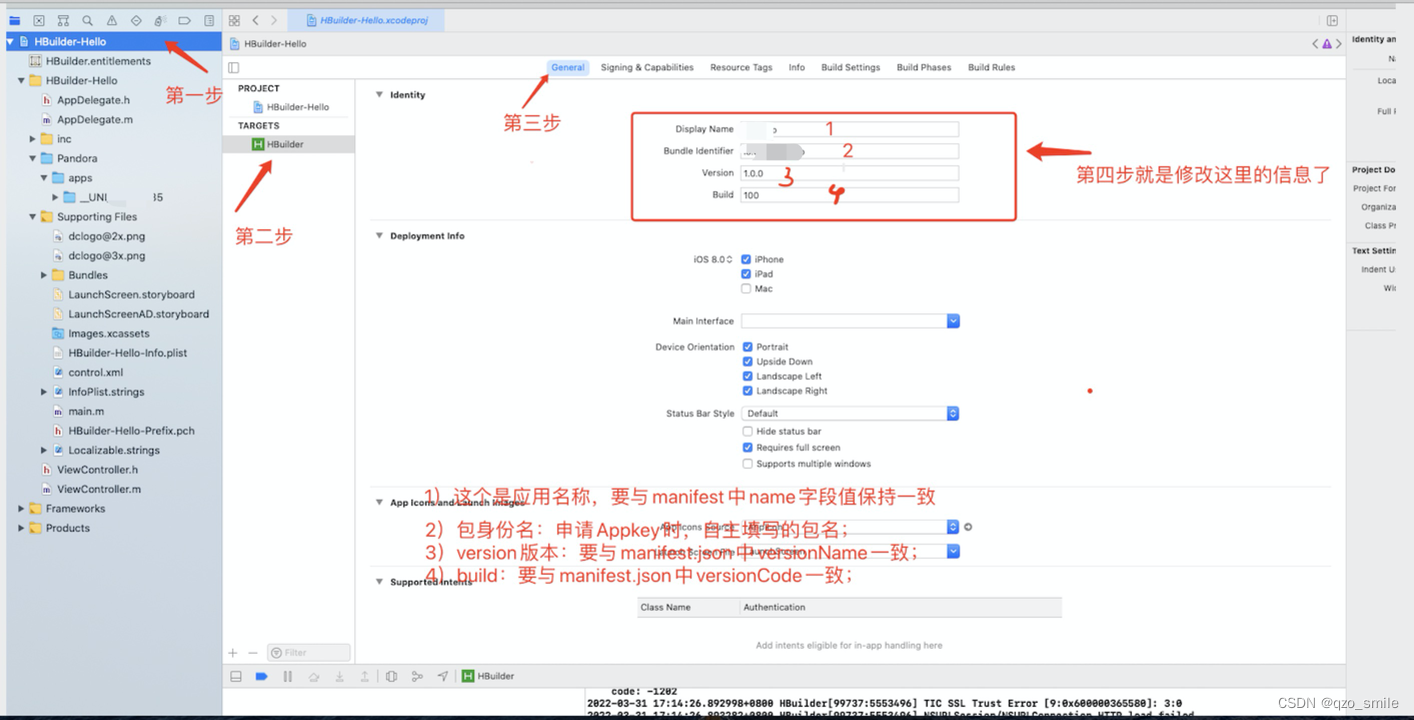Open the Project navigator folder icon
Viewport: 1414px width, 720px height.
(14, 20)
